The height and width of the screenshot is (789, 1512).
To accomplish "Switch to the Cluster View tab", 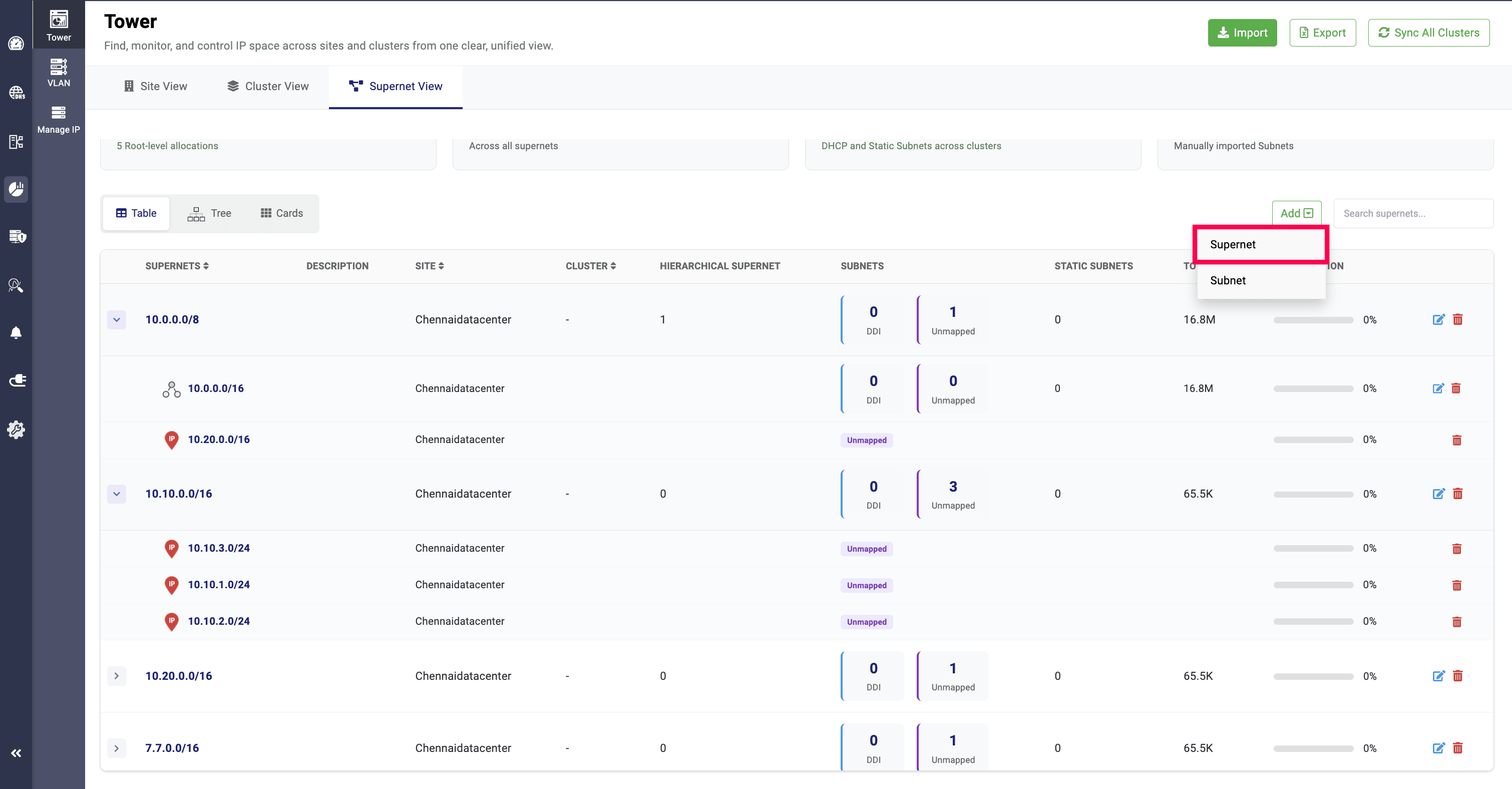I will tap(268, 86).
